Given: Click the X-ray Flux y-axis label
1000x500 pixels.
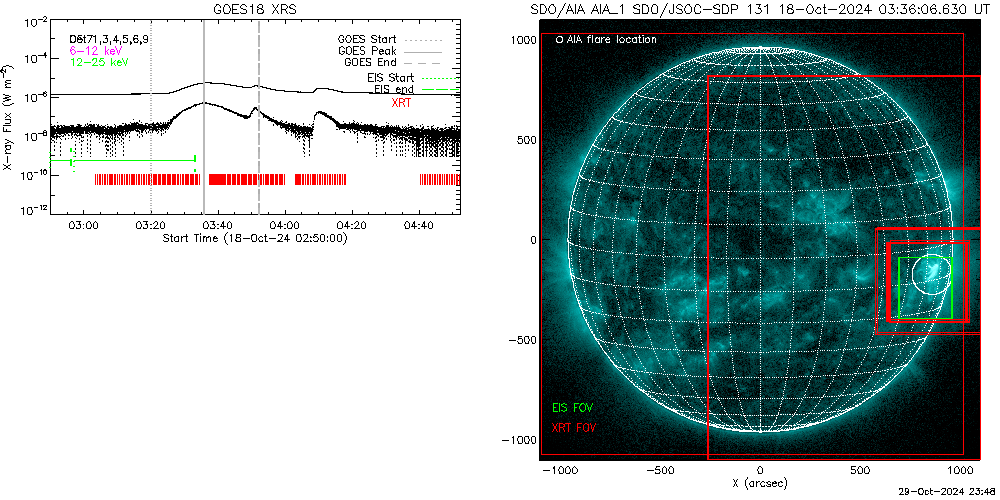Looking at the screenshot, I should pos(7,117).
